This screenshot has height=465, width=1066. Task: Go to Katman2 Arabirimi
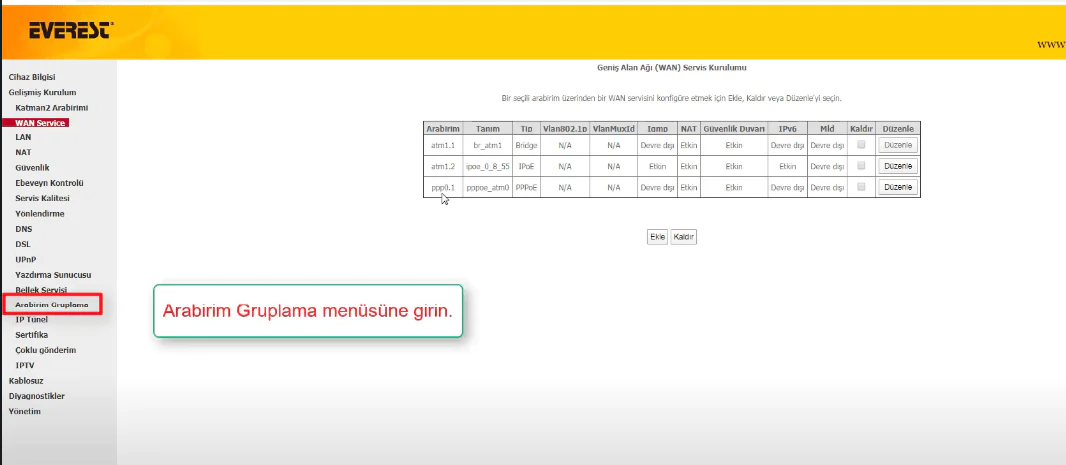click(x=52, y=107)
